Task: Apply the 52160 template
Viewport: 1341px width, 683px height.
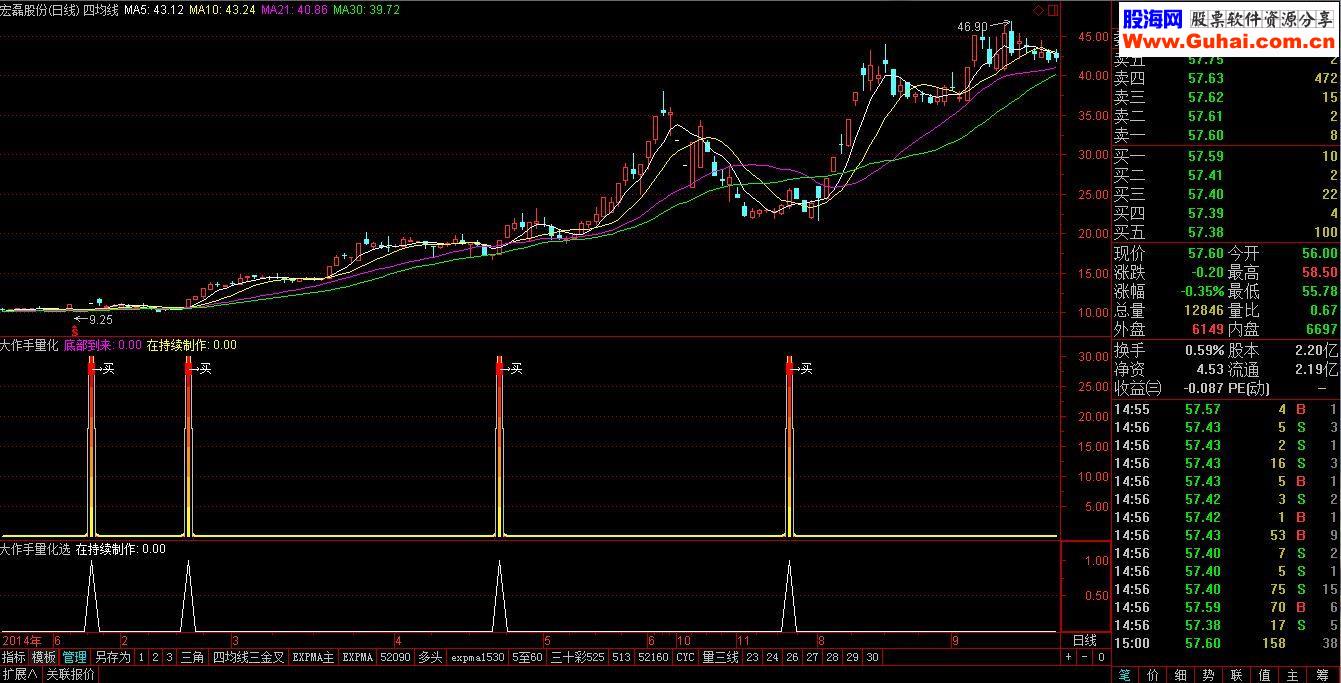Action: (x=652, y=657)
